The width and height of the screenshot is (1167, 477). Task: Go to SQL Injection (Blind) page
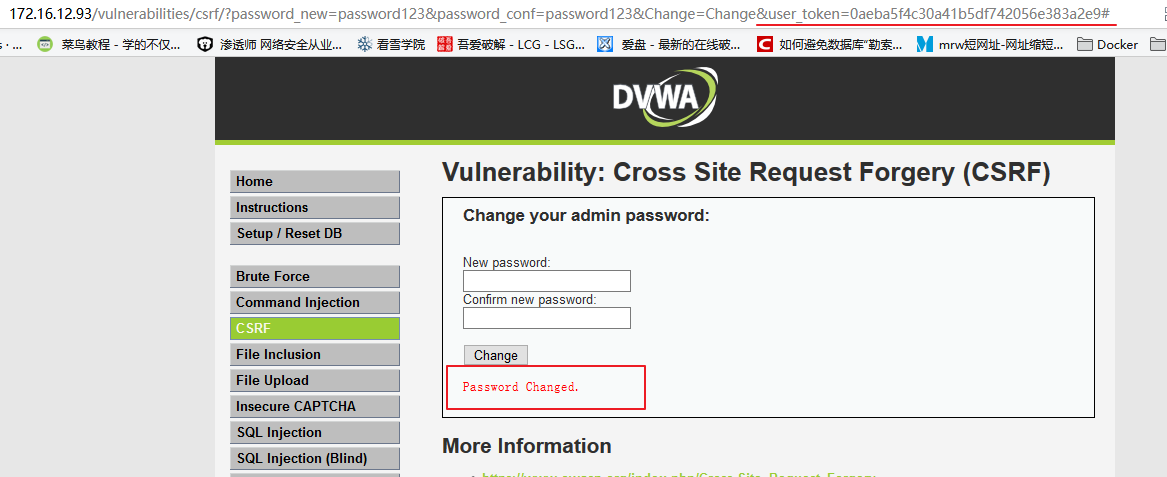314,458
